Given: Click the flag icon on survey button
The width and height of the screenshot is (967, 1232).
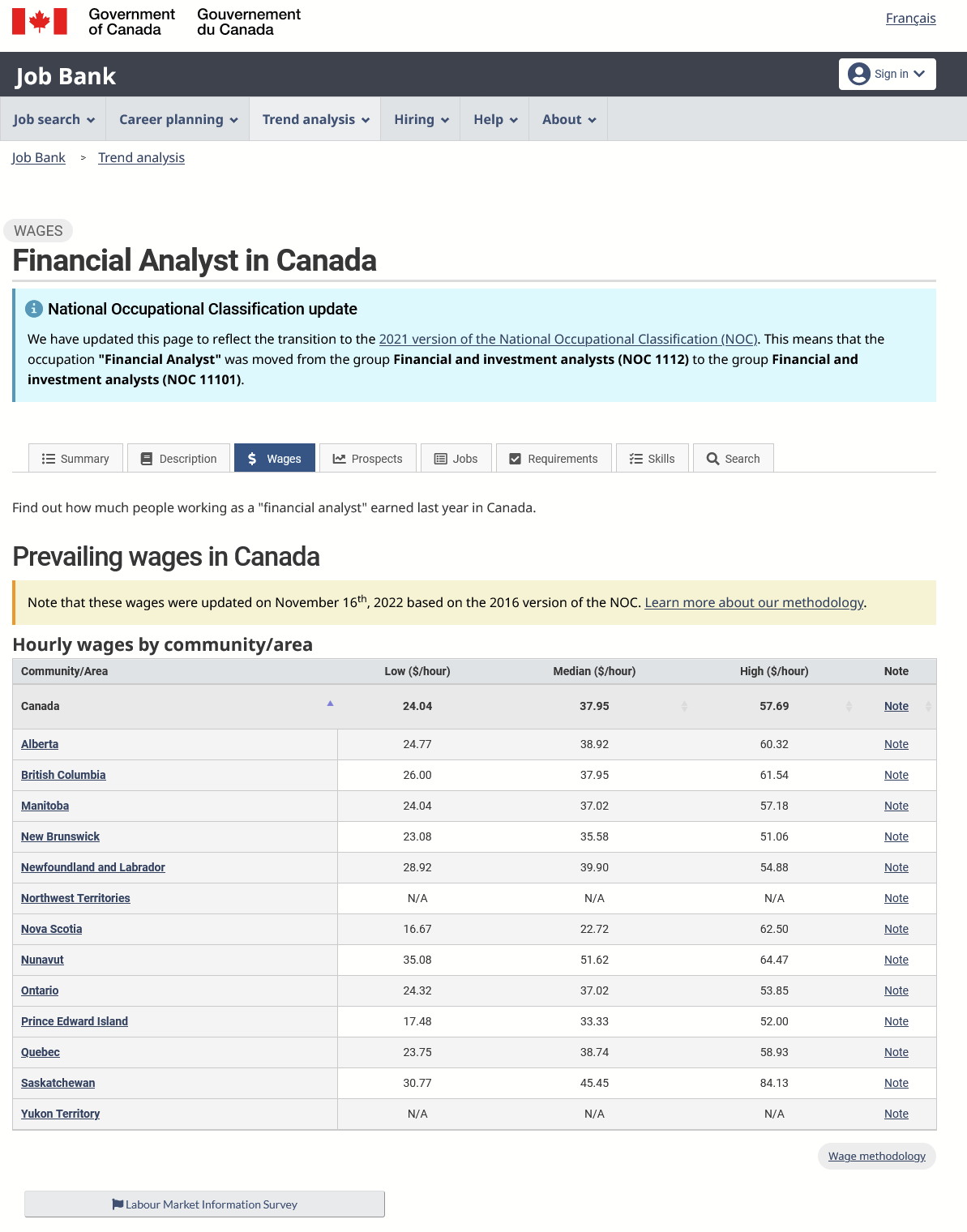Looking at the screenshot, I should 118,1204.
